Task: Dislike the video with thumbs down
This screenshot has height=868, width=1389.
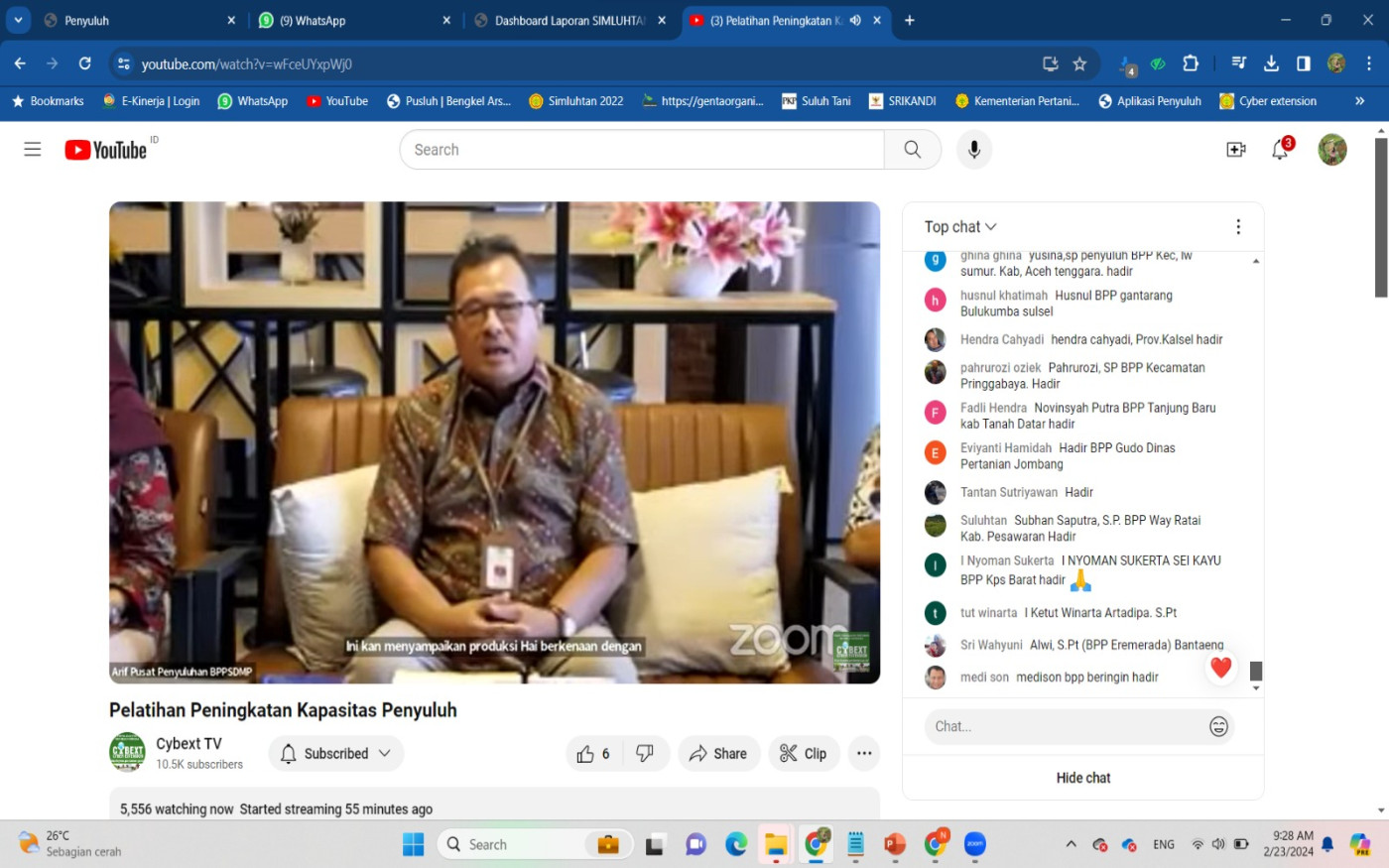Action: click(645, 754)
